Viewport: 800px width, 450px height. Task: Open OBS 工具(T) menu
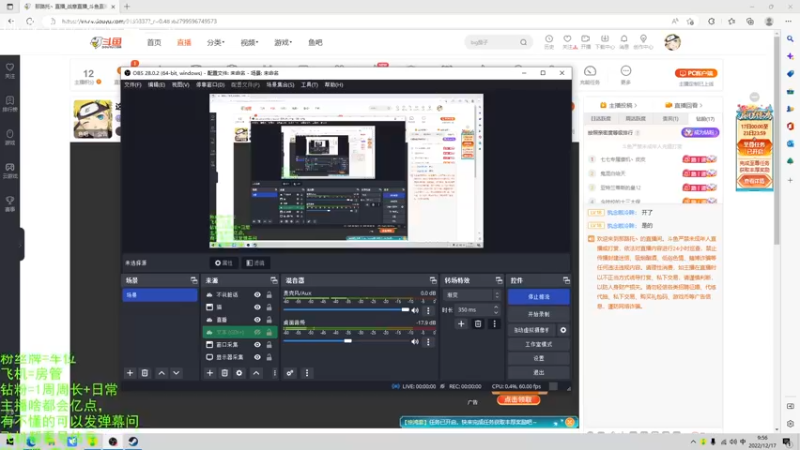pyautogui.click(x=309, y=85)
